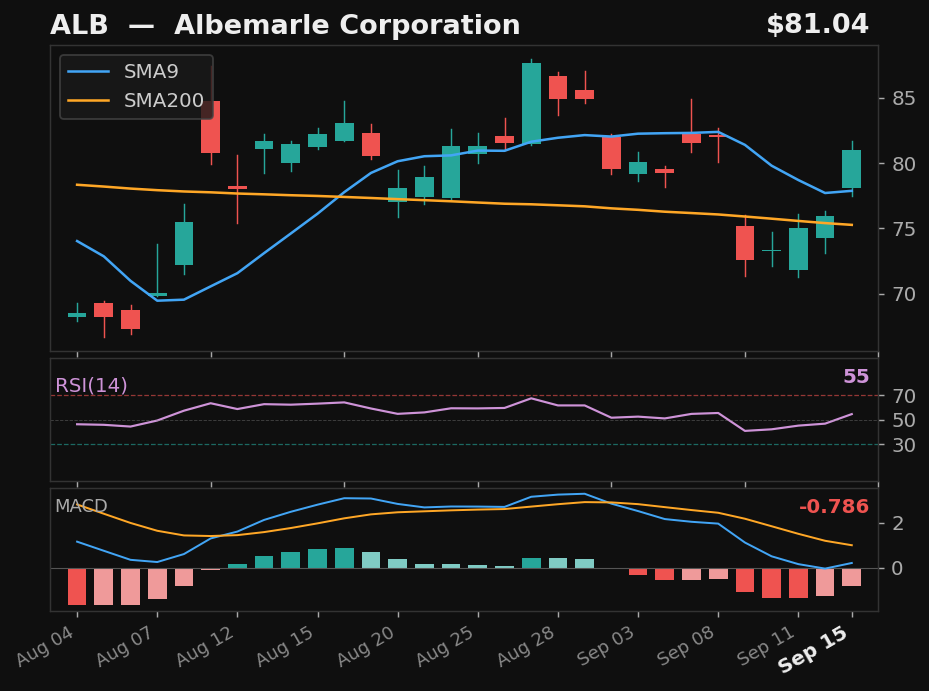Click the Sep 11 date label

(x=766, y=645)
